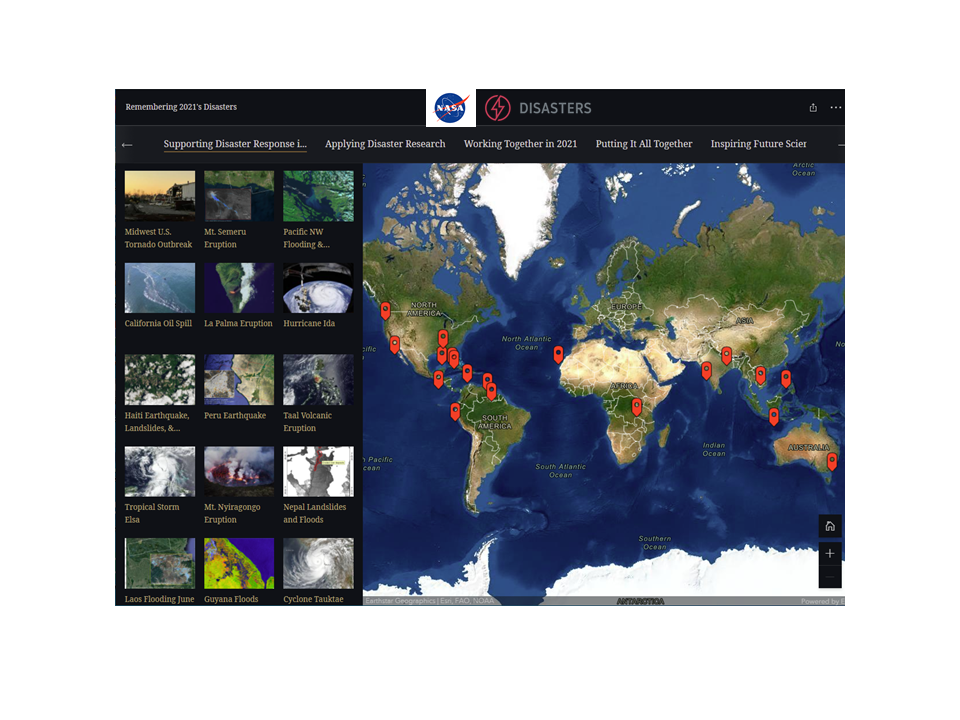Screen dimensions: 960x720
Task: Select the red marker in Africa
Action: click(635, 406)
